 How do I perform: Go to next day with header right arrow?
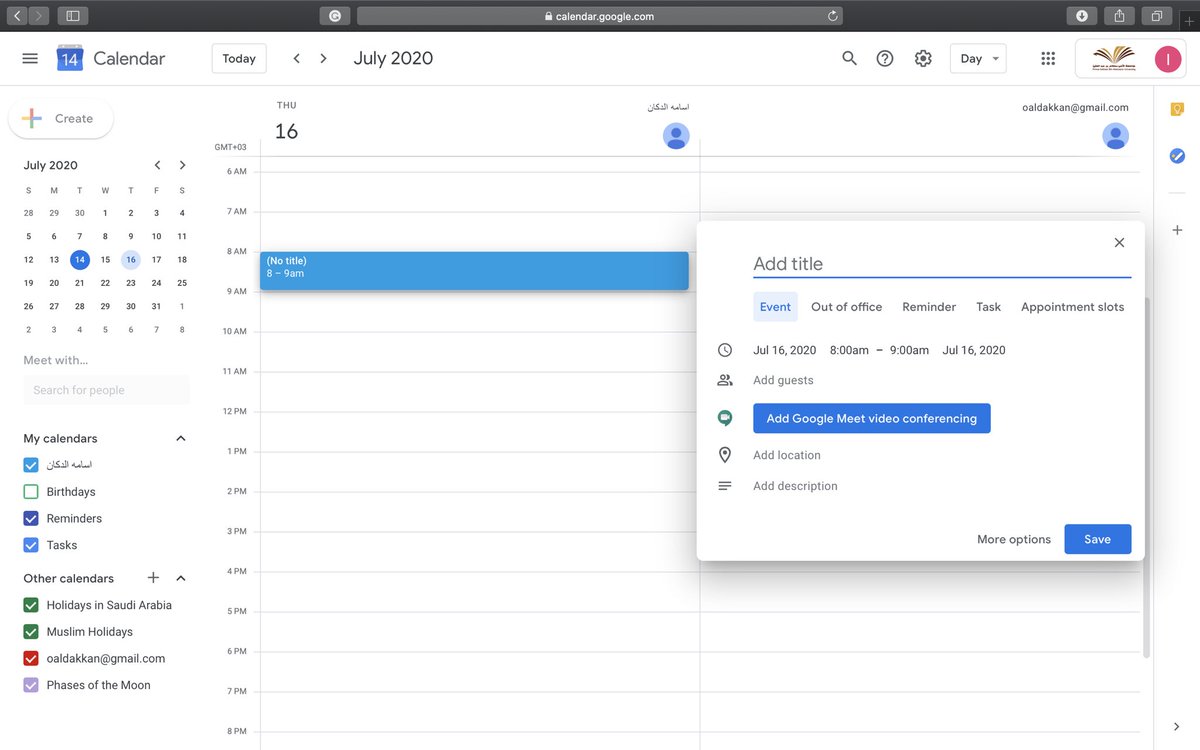[323, 58]
